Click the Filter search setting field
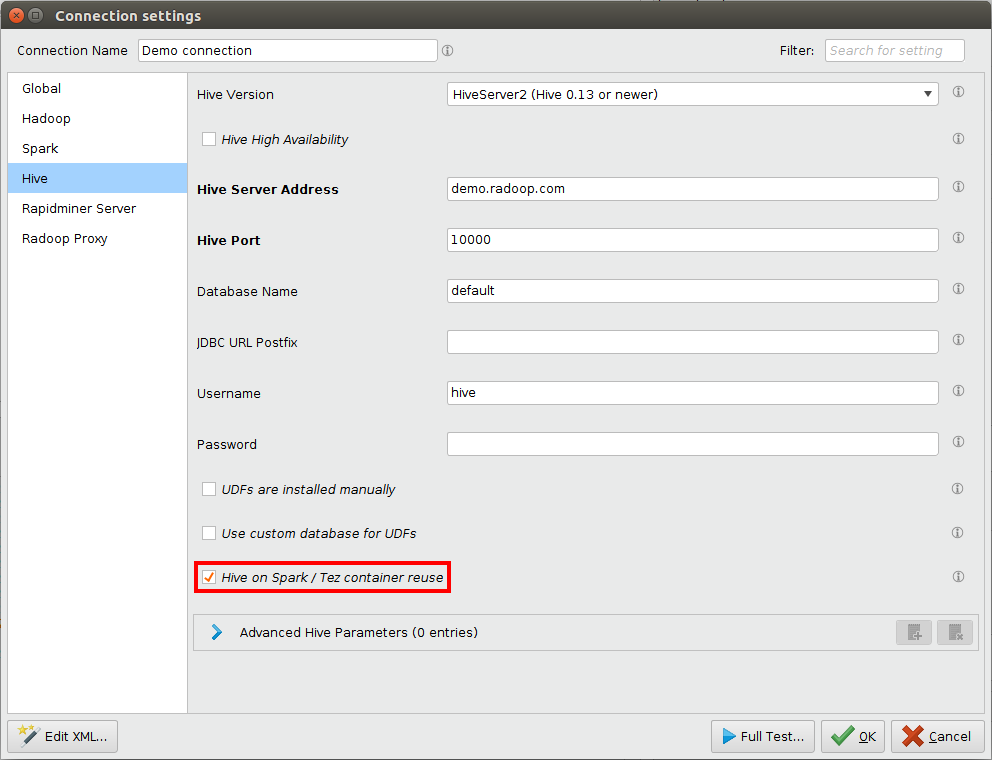The width and height of the screenshot is (992, 760). tap(894, 50)
